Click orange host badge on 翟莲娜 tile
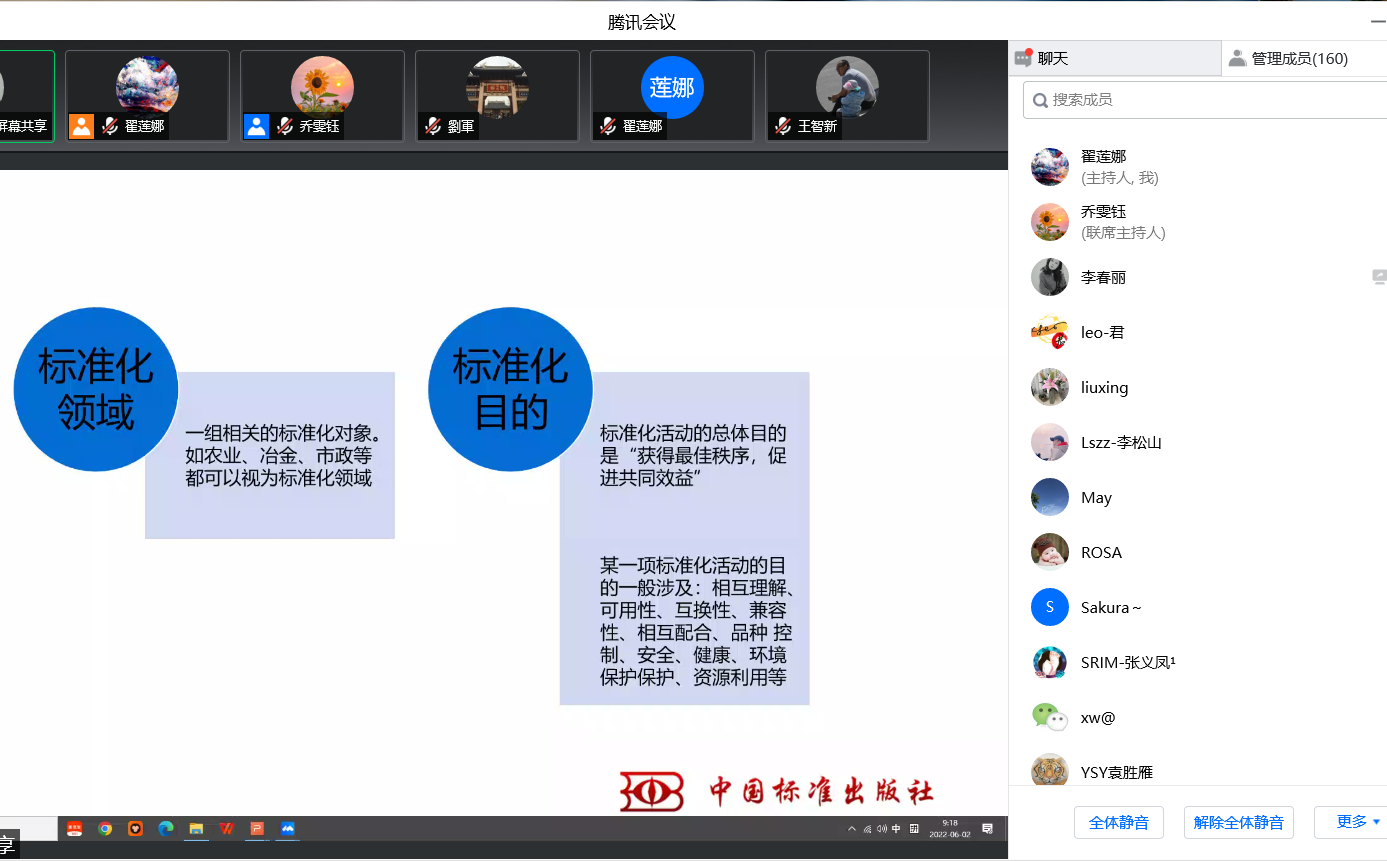 click(x=81, y=126)
